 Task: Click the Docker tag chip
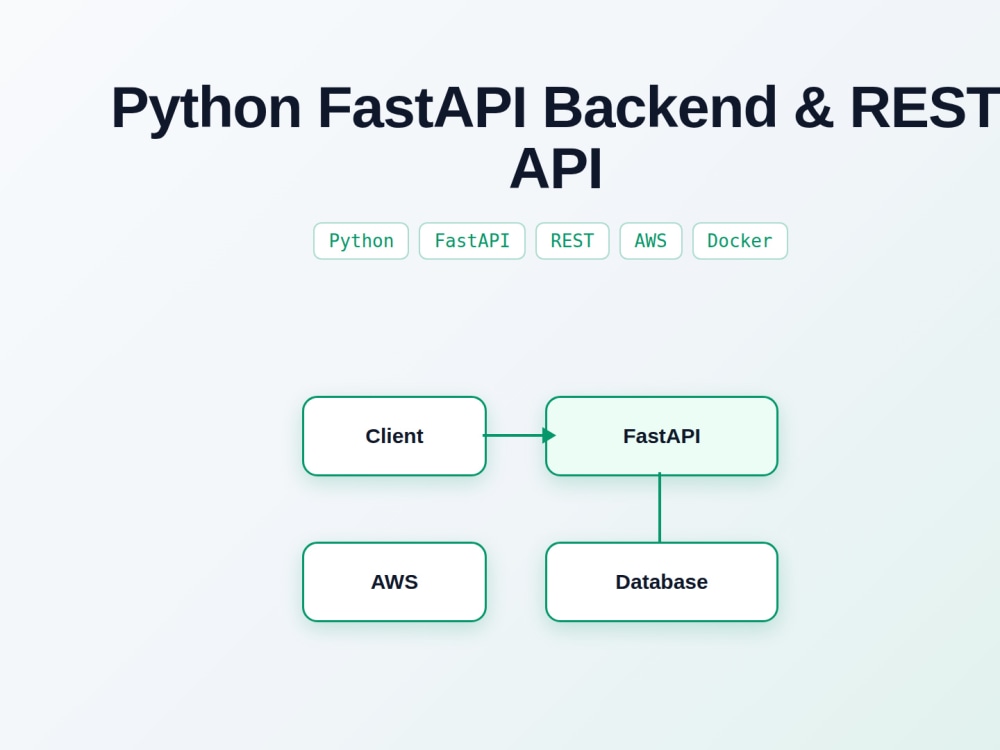pos(740,241)
